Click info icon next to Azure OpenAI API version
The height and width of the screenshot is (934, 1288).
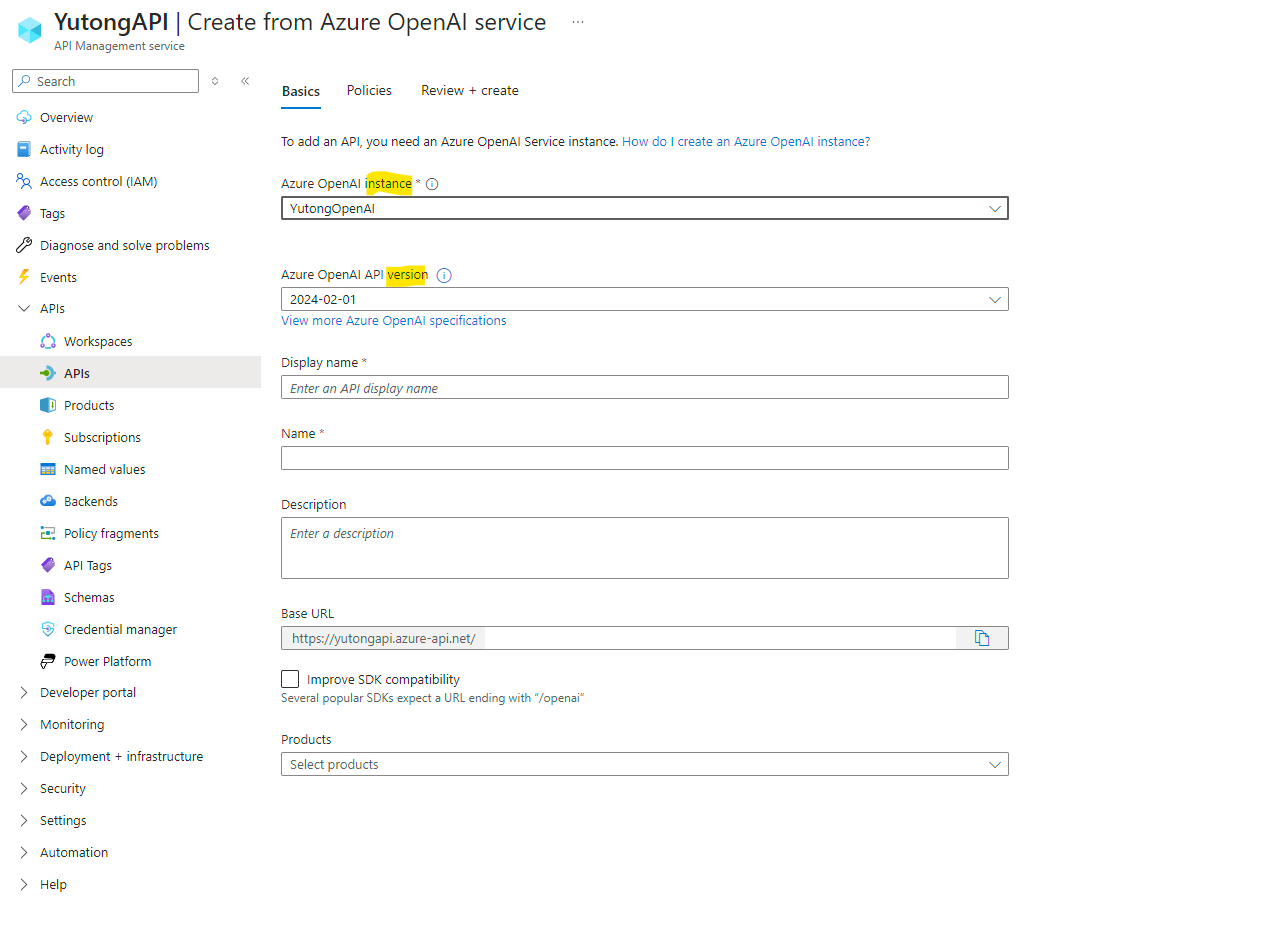pyautogui.click(x=444, y=275)
